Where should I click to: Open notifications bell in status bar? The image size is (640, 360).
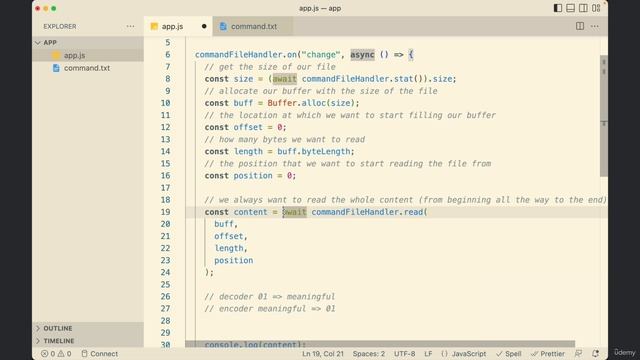click(596, 353)
